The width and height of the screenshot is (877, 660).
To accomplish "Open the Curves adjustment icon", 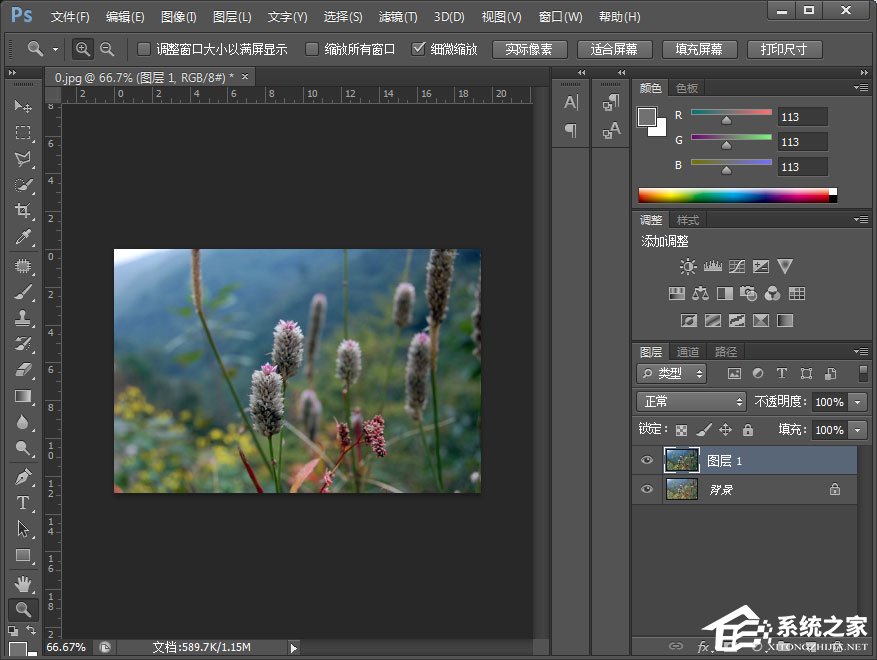I will tap(738, 266).
